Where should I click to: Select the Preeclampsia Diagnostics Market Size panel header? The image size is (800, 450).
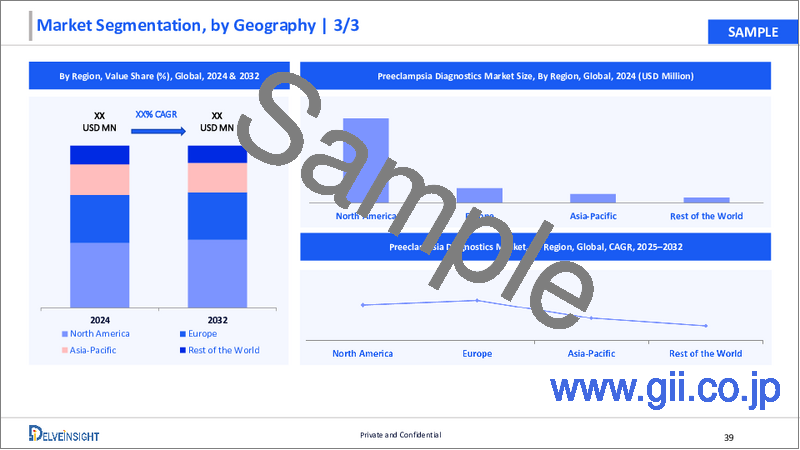pos(535,73)
